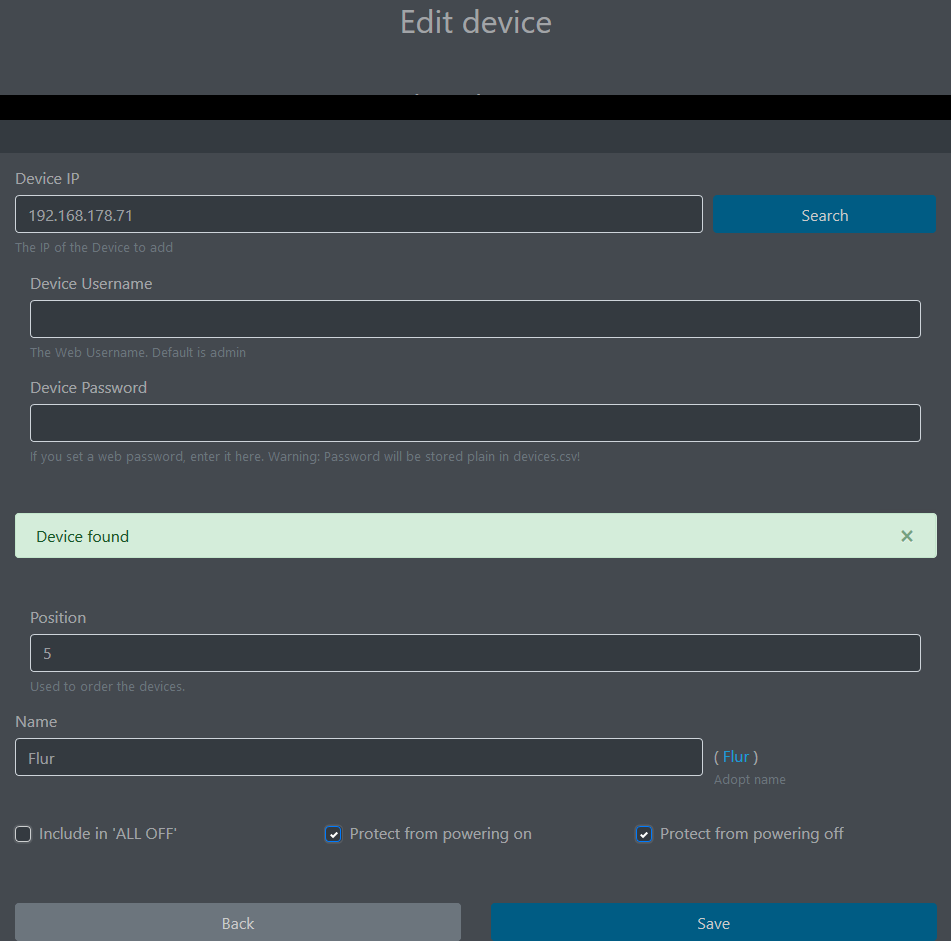Viewport: 951px width, 941px height.
Task: Enable Include in 'ALL OFF' checkbox
Action: pyautogui.click(x=23, y=833)
